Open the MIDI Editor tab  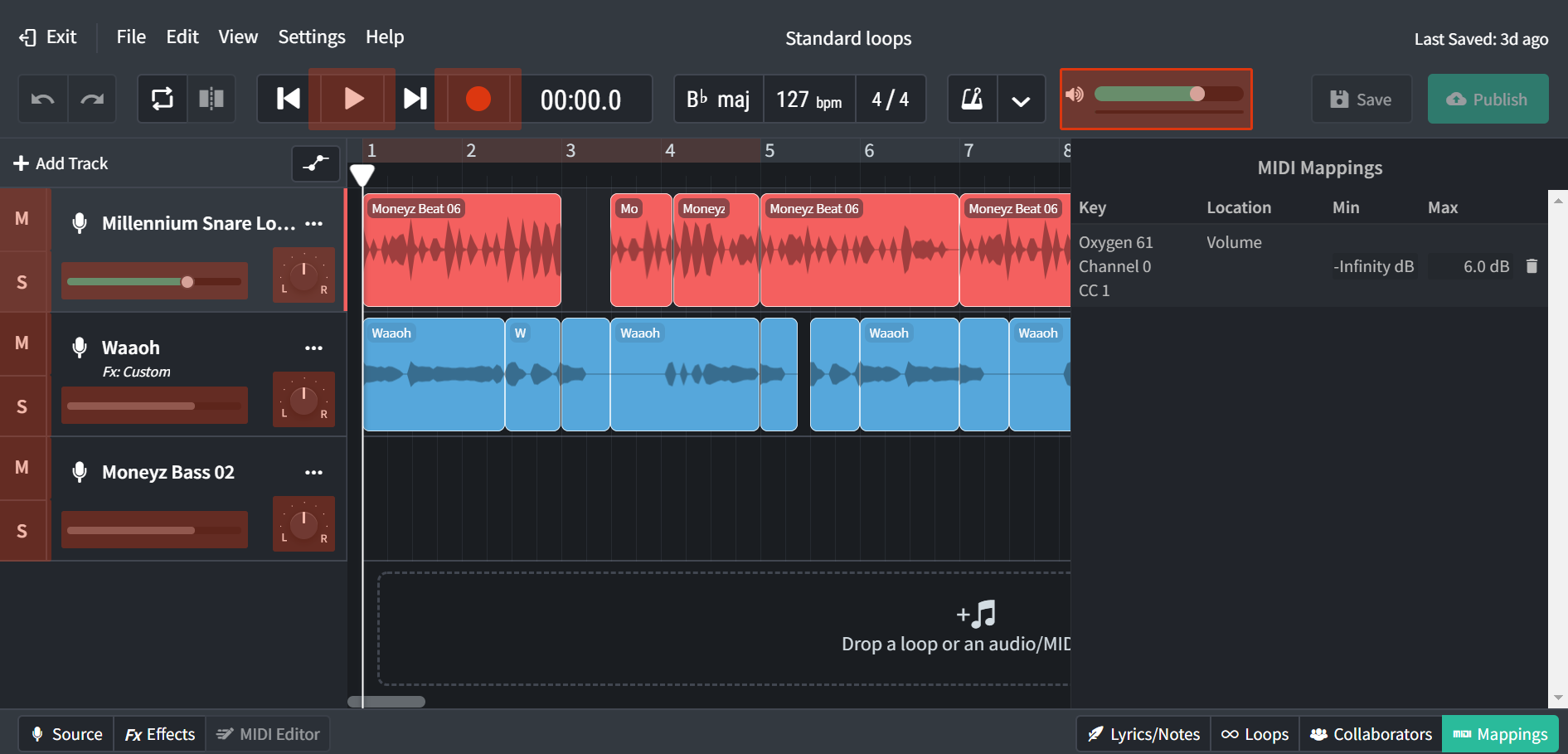[x=268, y=734]
